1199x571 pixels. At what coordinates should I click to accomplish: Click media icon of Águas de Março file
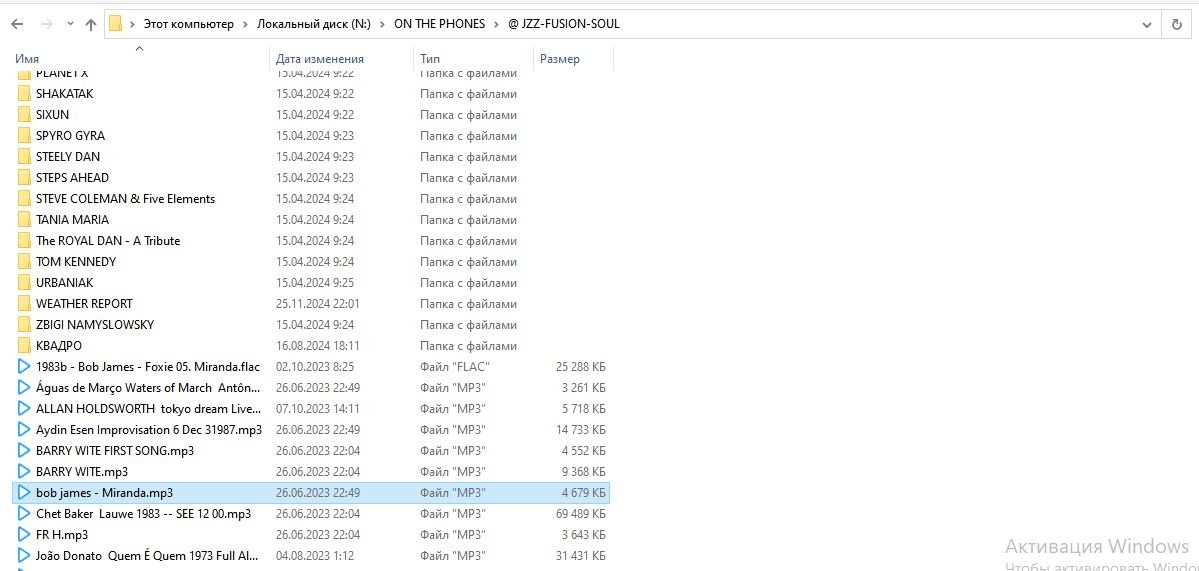coord(24,388)
